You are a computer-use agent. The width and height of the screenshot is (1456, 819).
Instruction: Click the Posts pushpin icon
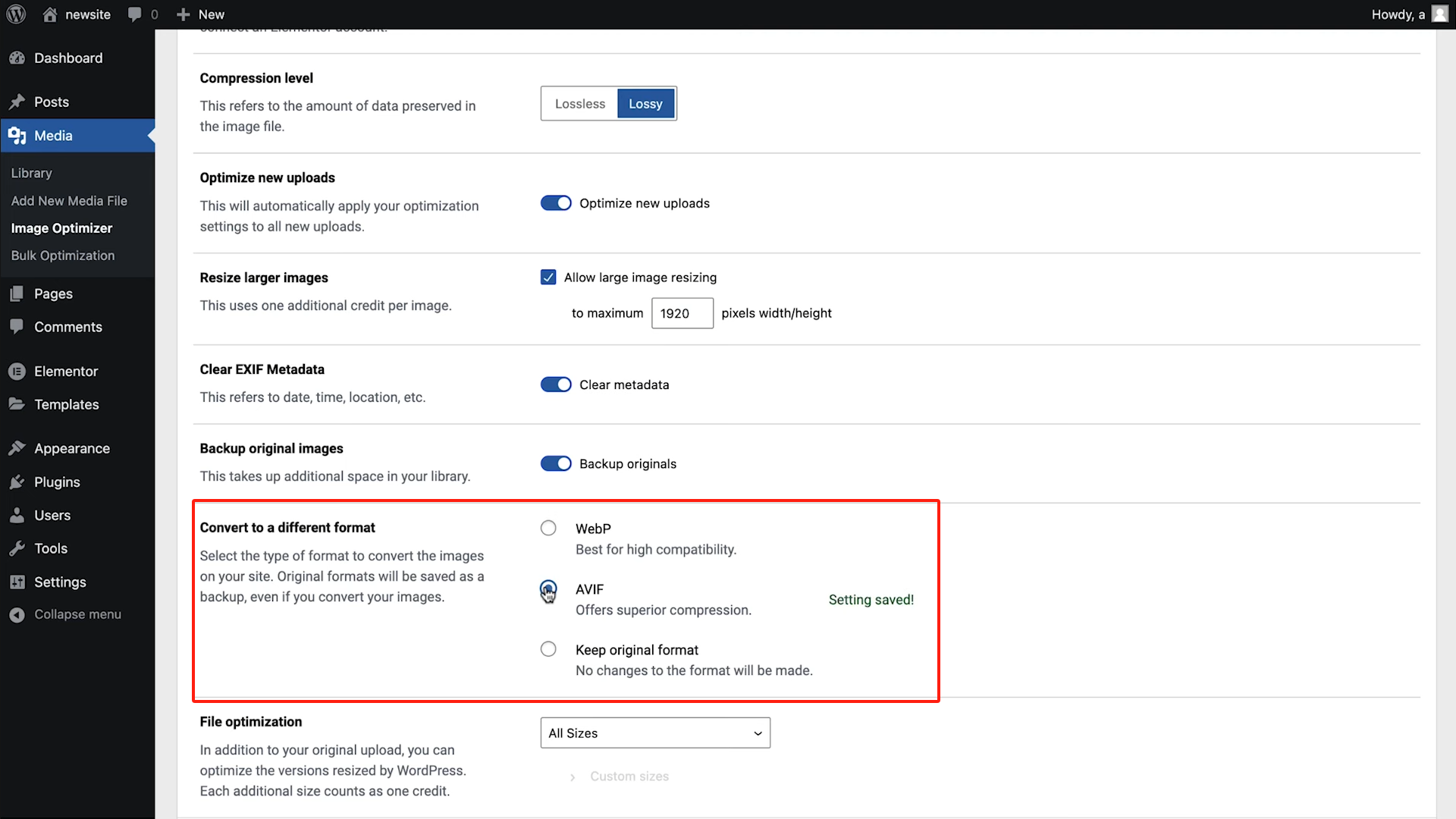pos(17,102)
